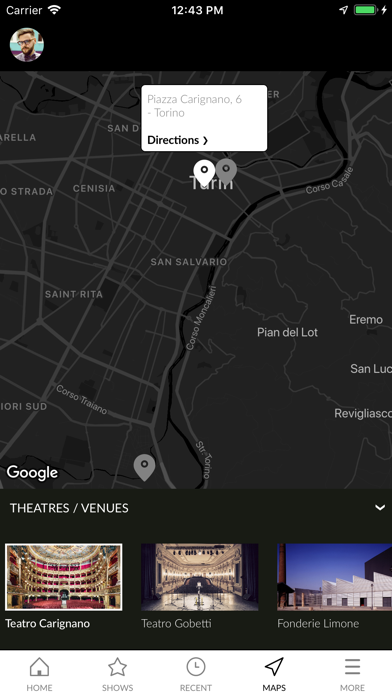392x696 pixels.
Task: Open Directions in the address popup
Action: coord(177,140)
